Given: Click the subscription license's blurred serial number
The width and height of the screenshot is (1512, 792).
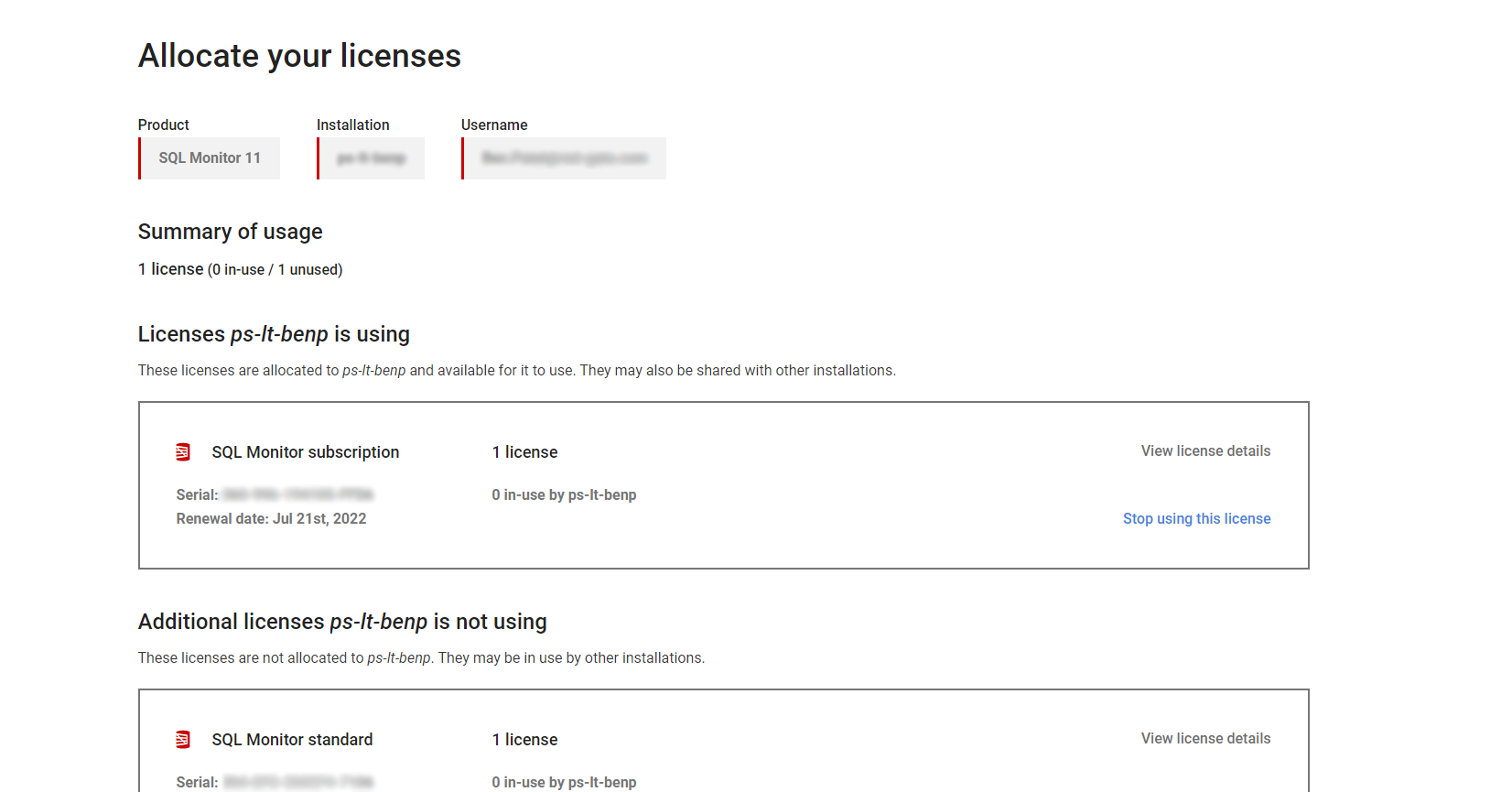Looking at the screenshot, I should point(297,495).
